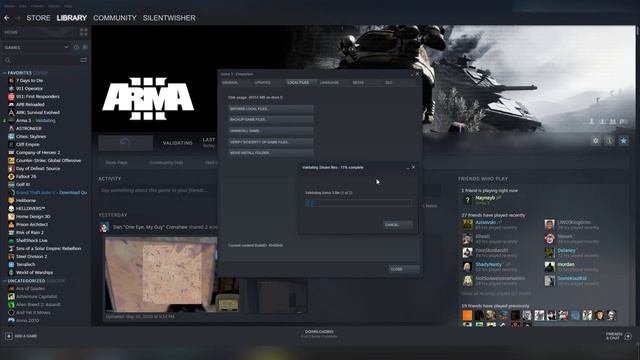The width and height of the screenshot is (640, 360).
Task: Go back with the navigation arrow
Action: coord(7,18)
